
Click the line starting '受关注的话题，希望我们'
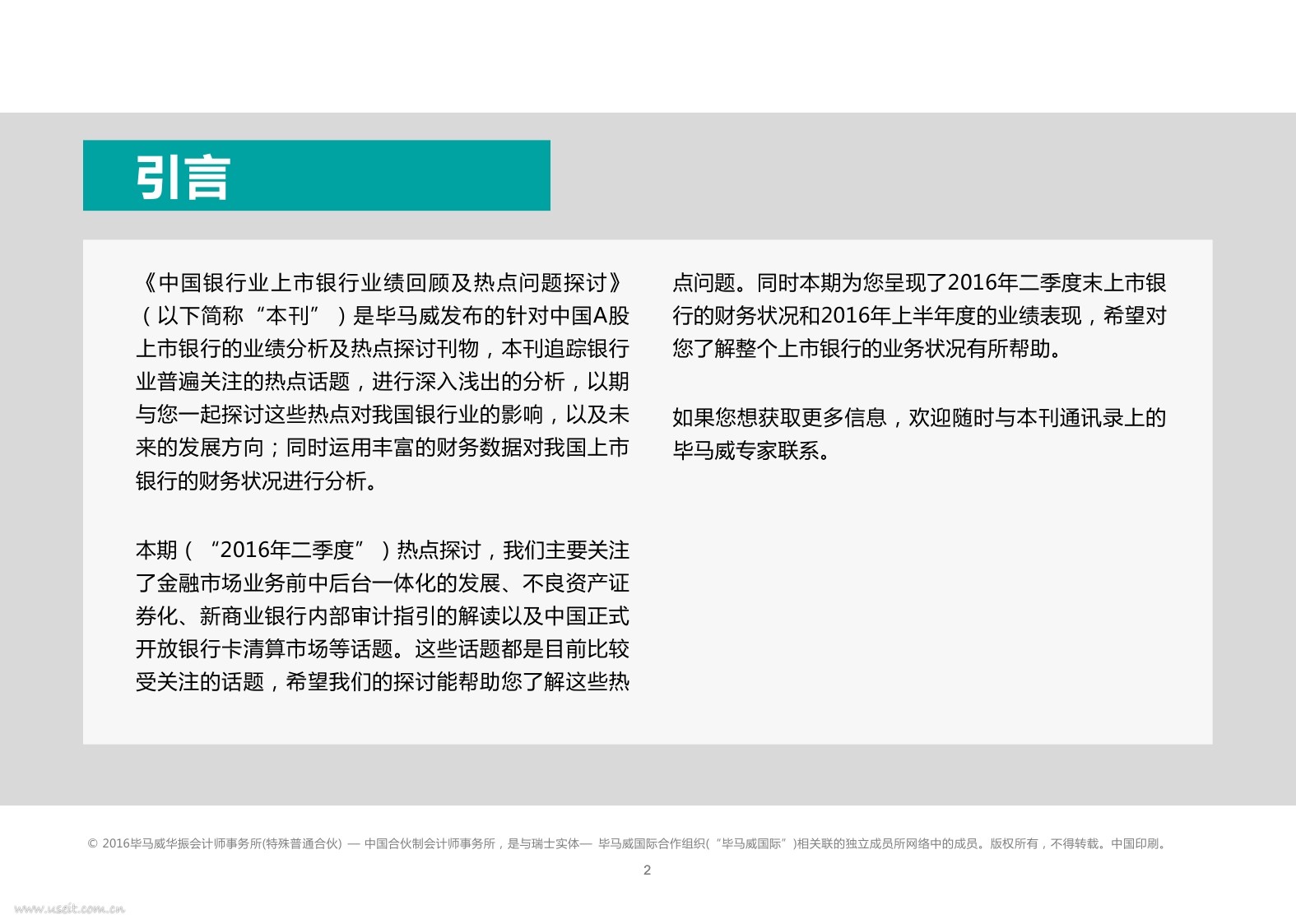click(x=383, y=682)
